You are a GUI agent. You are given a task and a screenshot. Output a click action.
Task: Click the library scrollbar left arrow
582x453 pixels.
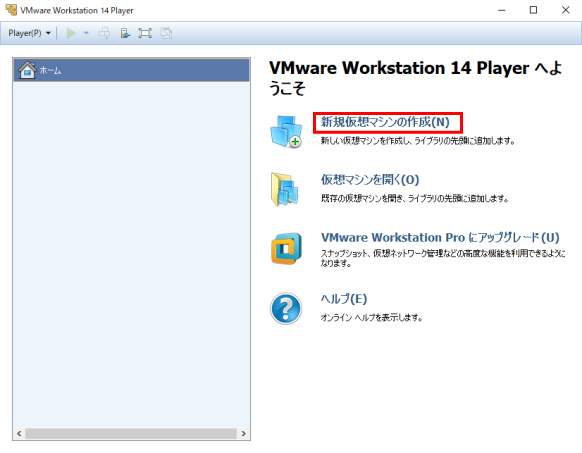(19, 433)
